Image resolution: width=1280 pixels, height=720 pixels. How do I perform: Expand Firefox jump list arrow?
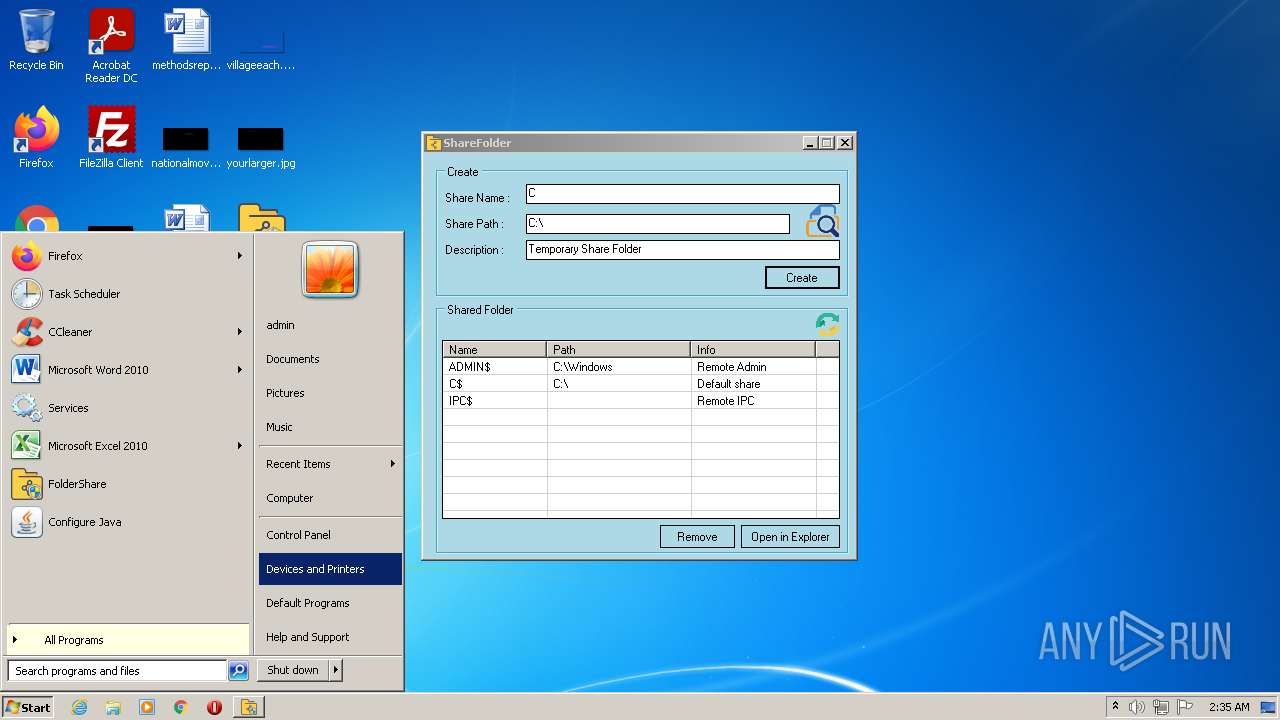tap(240, 256)
